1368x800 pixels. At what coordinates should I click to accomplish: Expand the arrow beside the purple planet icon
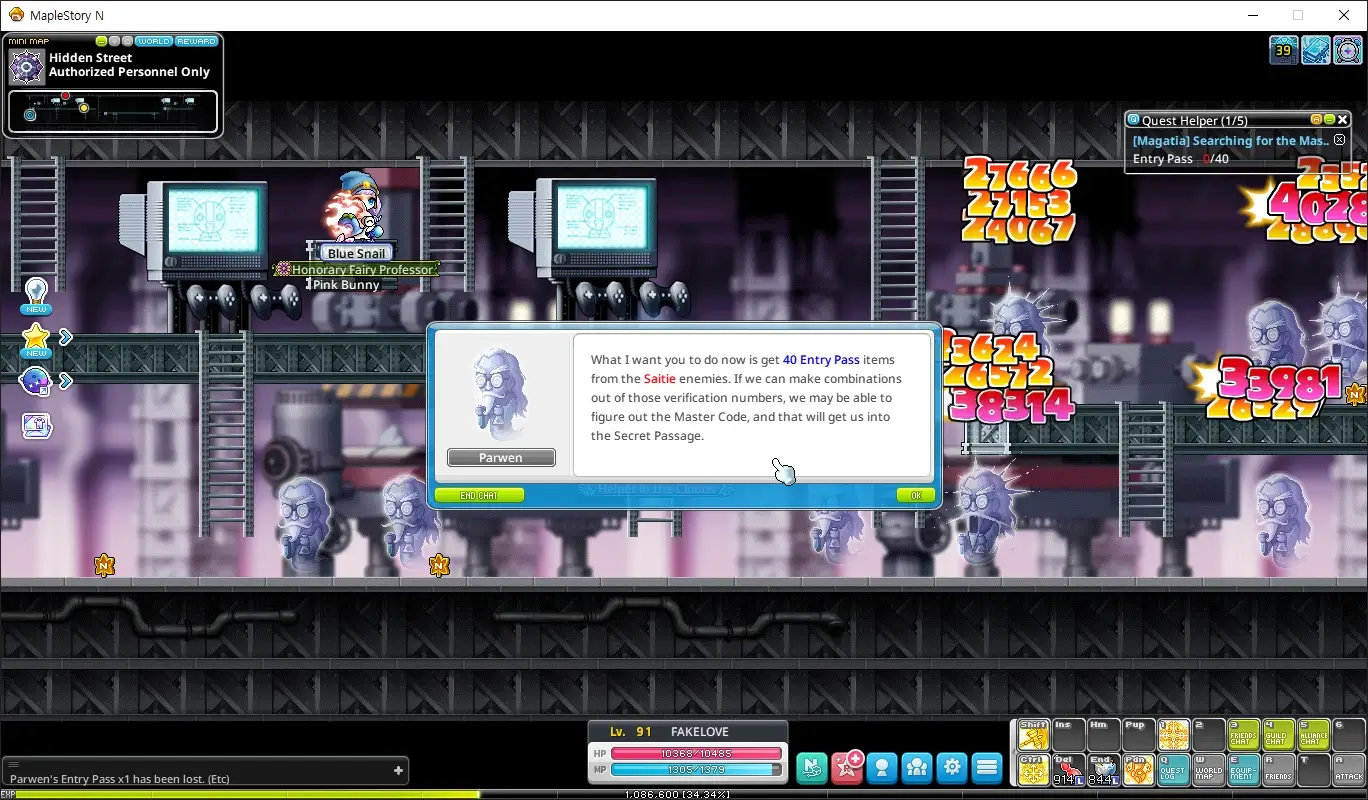tap(66, 380)
